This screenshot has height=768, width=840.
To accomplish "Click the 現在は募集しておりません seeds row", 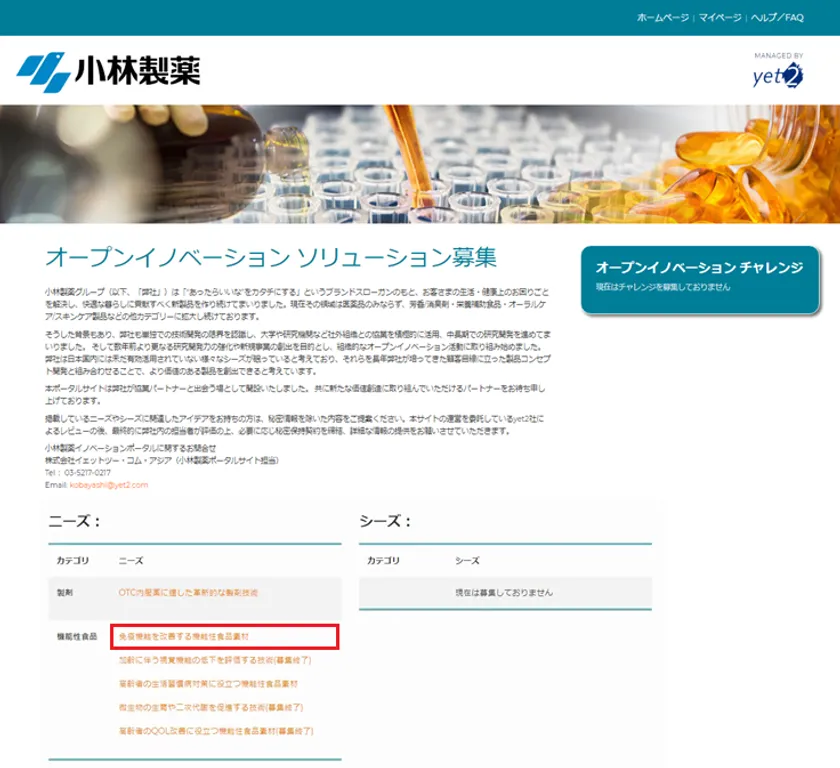I will [505, 592].
